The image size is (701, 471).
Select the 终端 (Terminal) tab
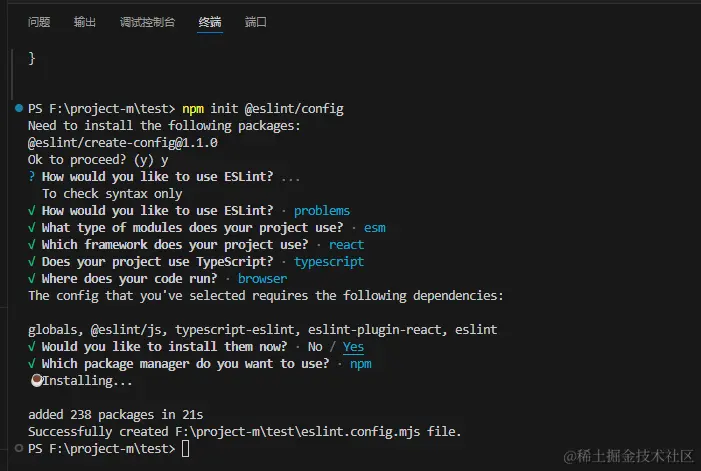[x=210, y=22]
